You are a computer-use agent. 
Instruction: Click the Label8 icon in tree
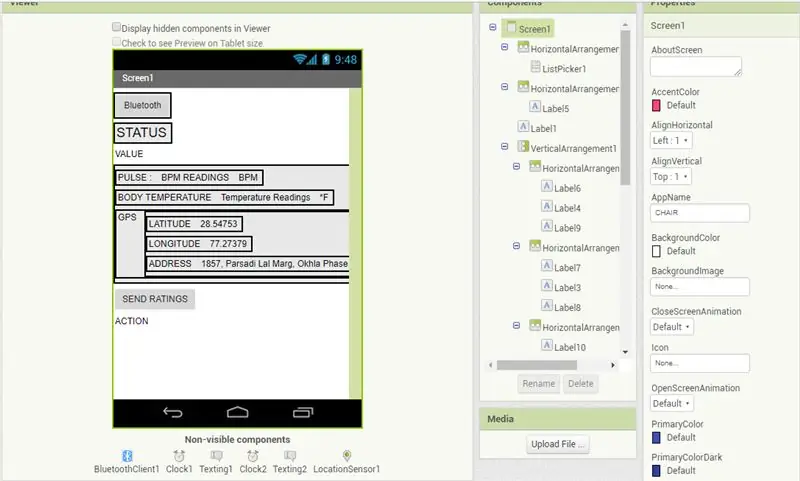[x=547, y=306]
